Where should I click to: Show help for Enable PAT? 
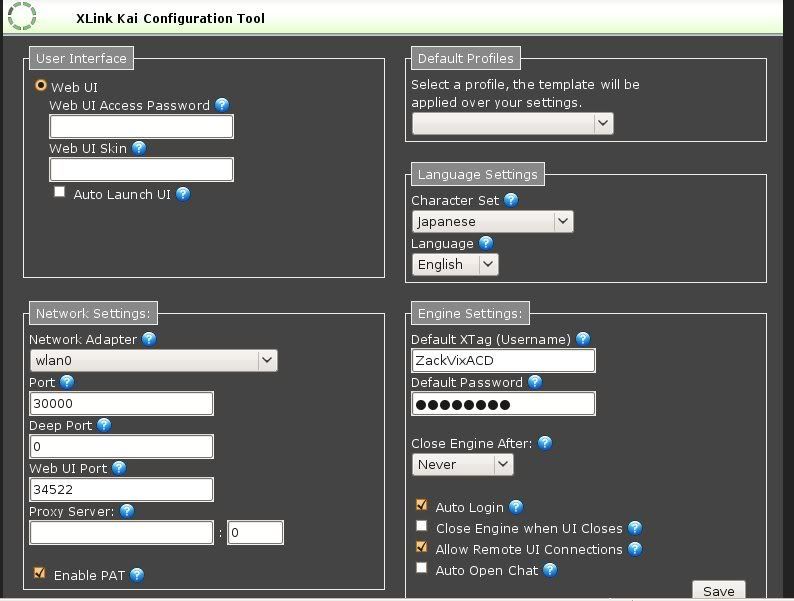[x=137, y=575]
